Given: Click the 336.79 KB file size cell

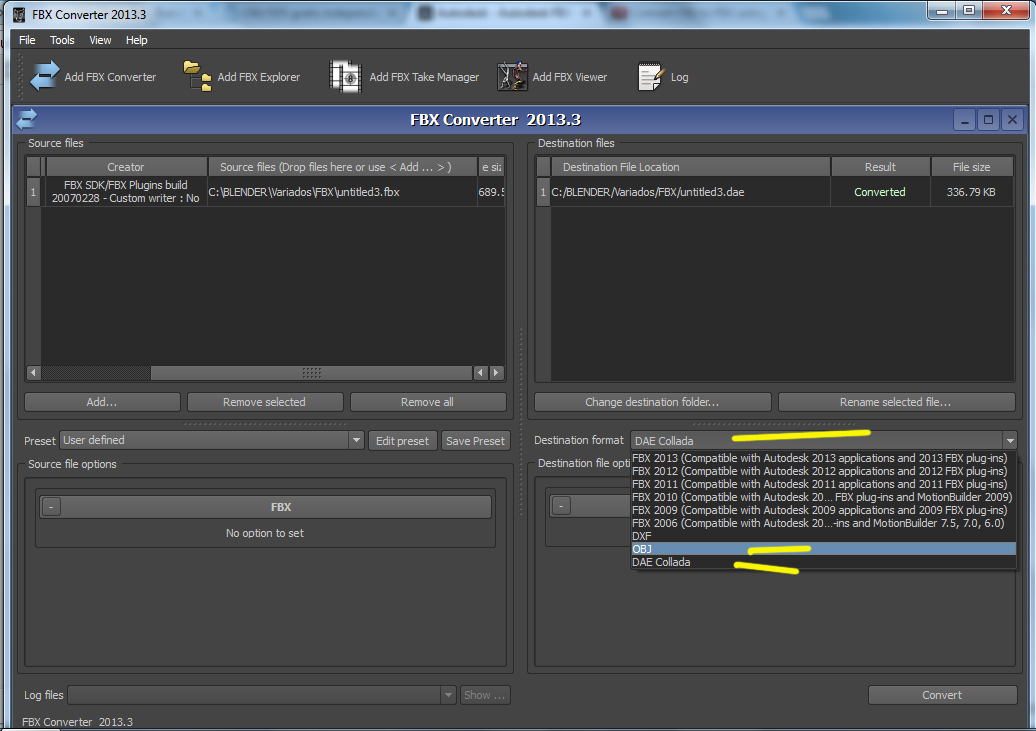Looking at the screenshot, I should pyautogui.click(x=971, y=192).
